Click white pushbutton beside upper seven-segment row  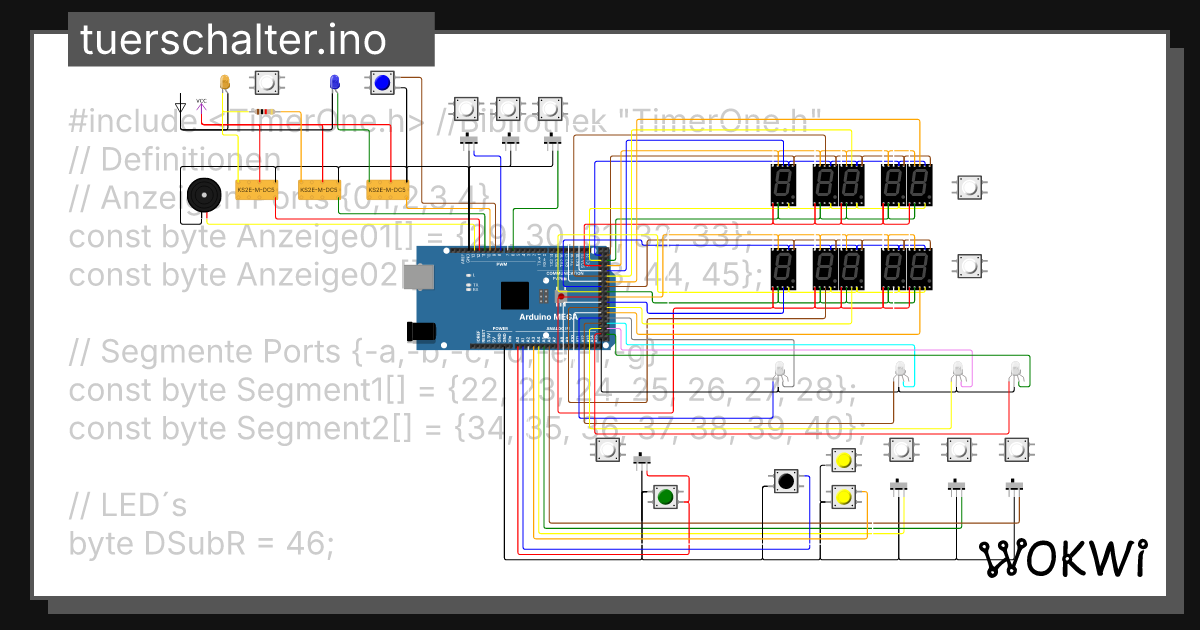click(969, 186)
